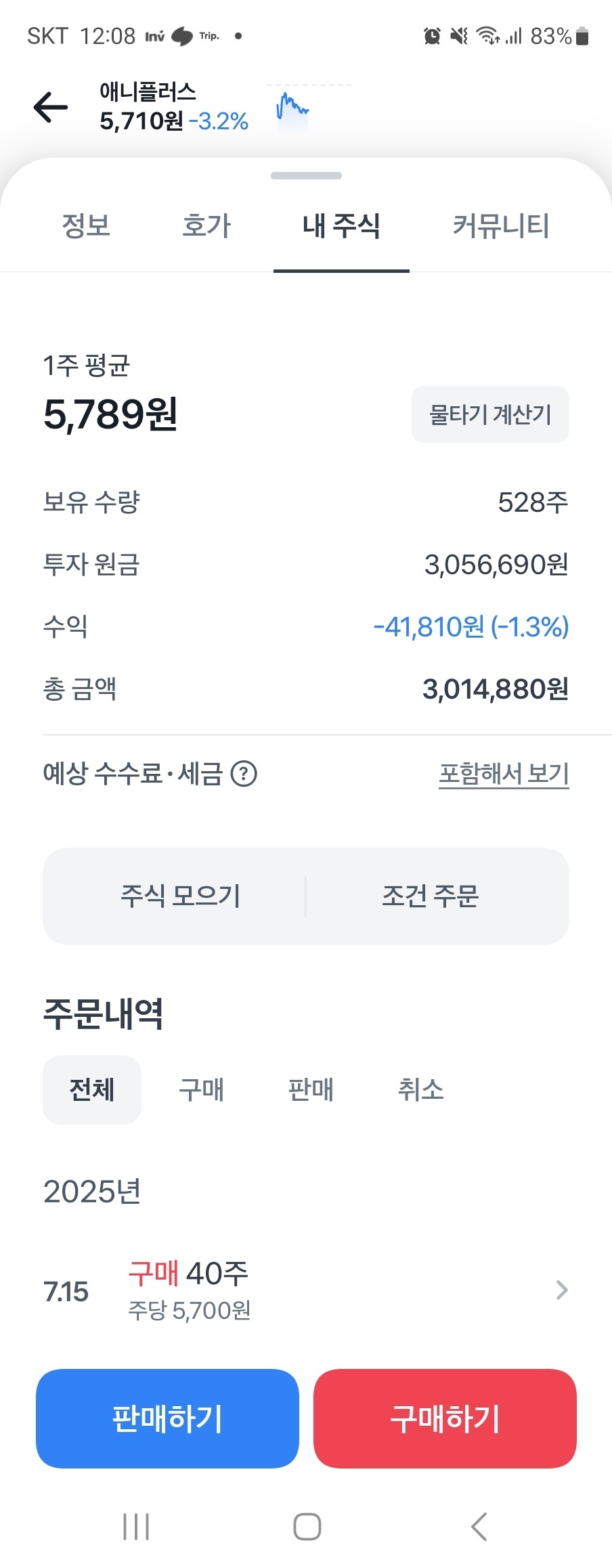Switch to the 커뮤니티 tab
This screenshot has height=1568, width=612.
[x=500, y=226]
